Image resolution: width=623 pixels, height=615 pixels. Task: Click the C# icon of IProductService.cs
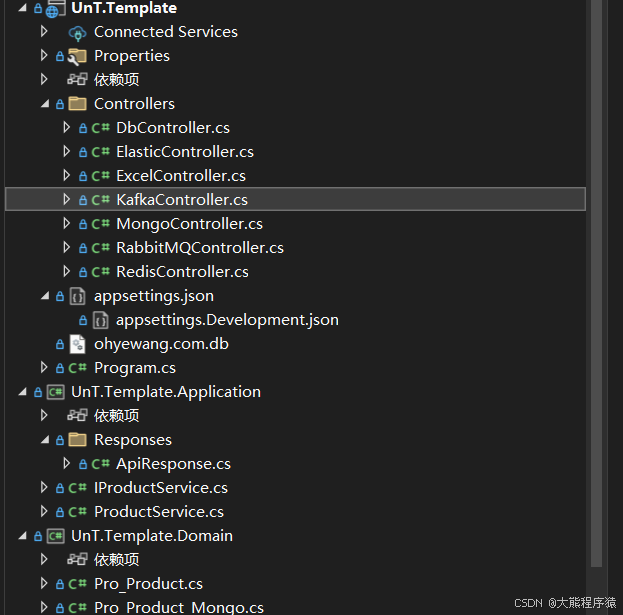tap(77, 488)
